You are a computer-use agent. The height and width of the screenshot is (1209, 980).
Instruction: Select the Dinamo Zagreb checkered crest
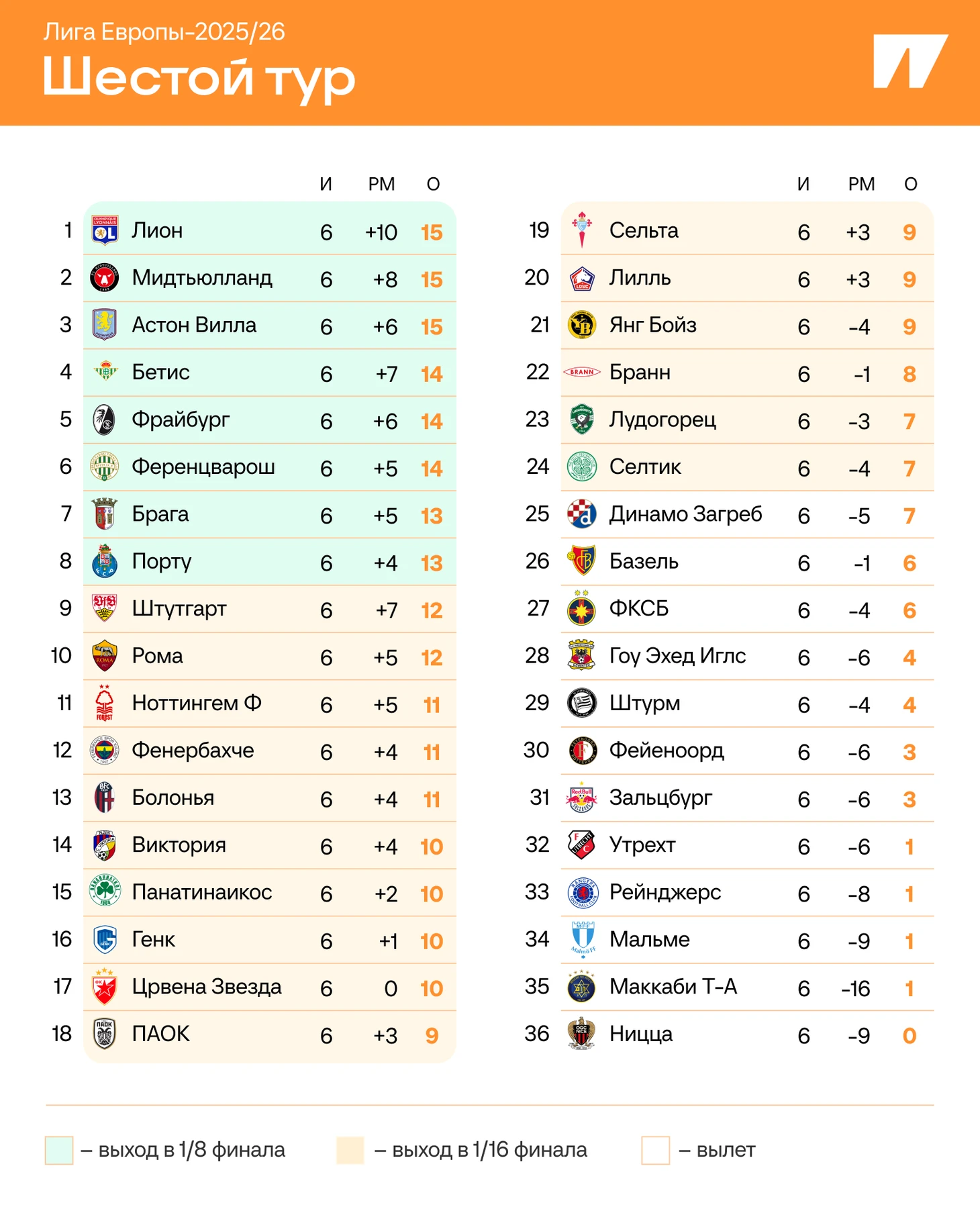click(582, 514)
